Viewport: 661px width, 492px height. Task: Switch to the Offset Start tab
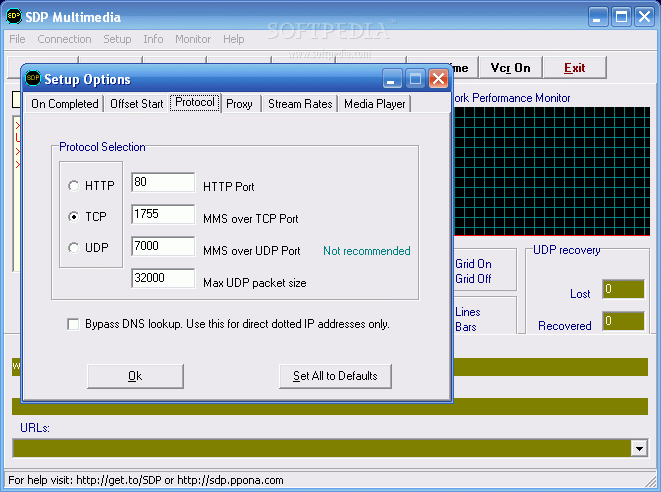click(137, 104)
